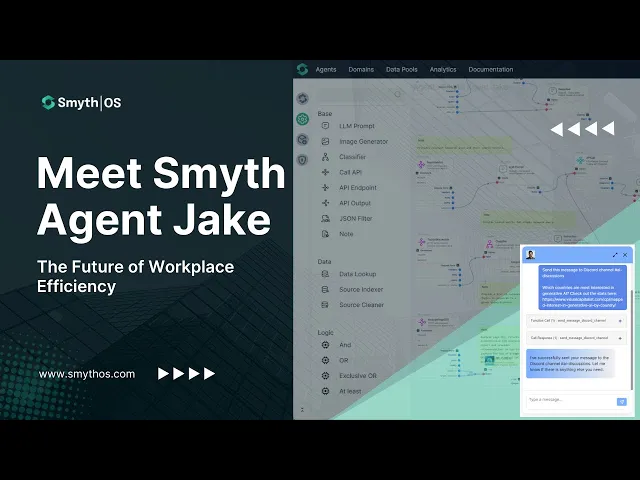Expand the chat window with the arrows icon
Screen dimensions: 640x480
click(x=615, y=255)
